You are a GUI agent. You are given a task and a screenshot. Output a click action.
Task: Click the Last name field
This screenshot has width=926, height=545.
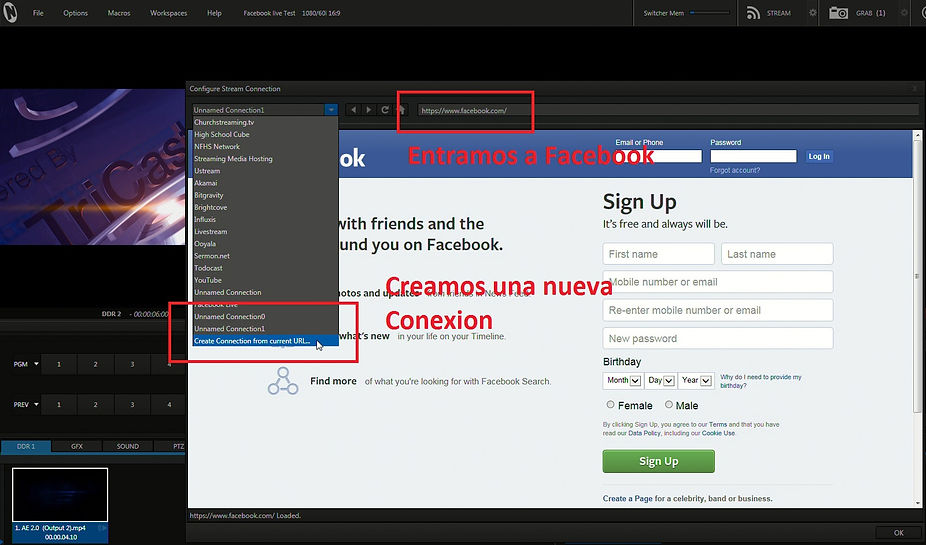pyautogui.click(x=777, y=254)
